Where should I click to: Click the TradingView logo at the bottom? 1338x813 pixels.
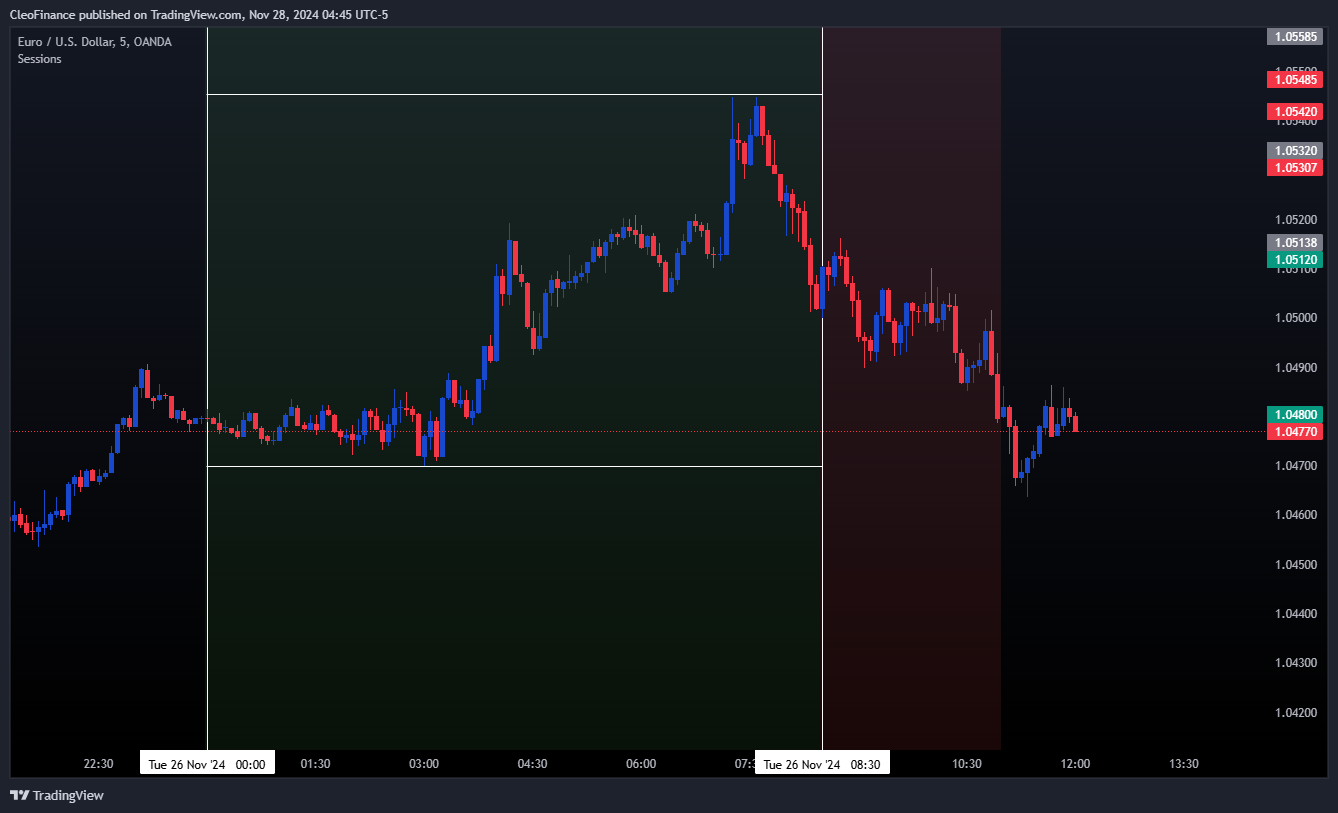point(57,795)
